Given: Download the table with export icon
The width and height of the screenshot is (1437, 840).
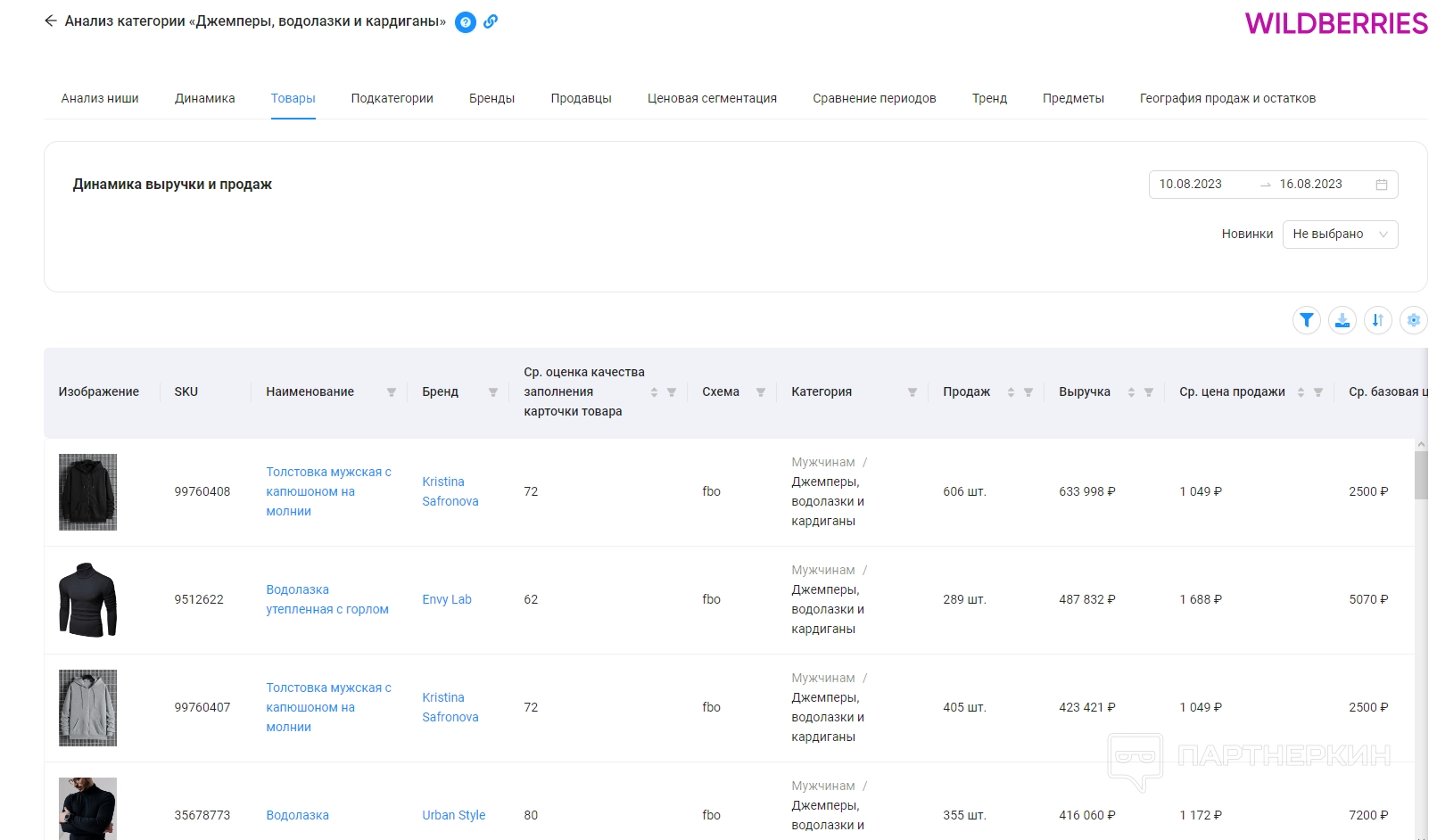Looking at the screenshot, I should pos(1342,320).
